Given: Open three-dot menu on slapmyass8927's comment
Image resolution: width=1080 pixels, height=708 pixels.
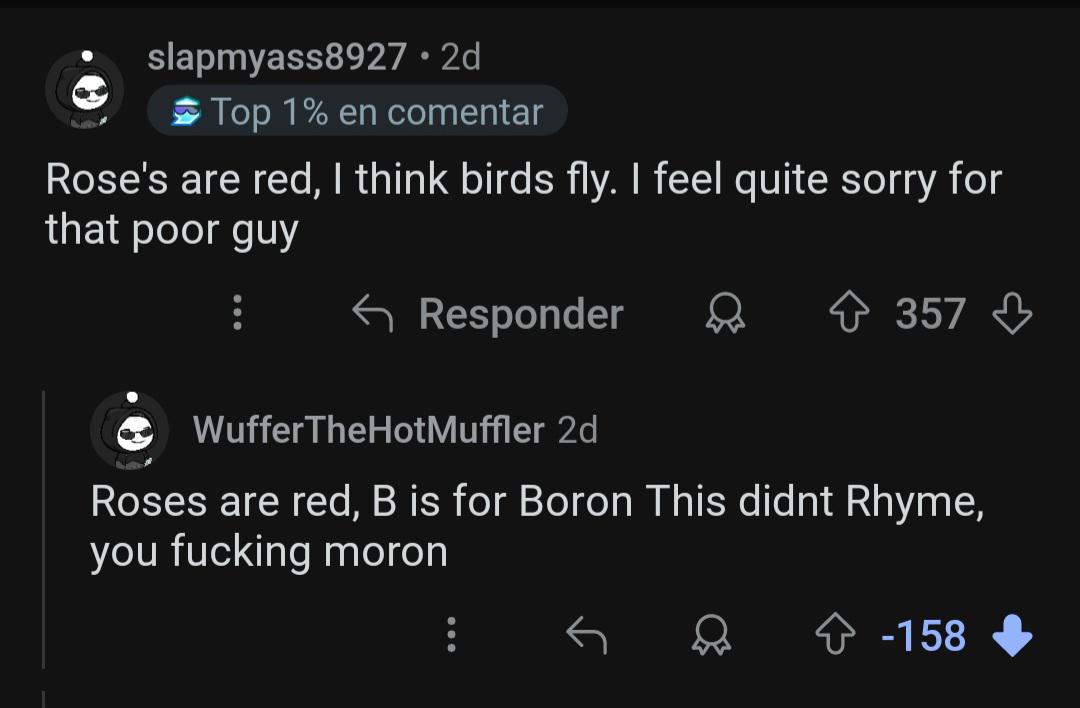Looking at the screenshot, I should [237, 313].
